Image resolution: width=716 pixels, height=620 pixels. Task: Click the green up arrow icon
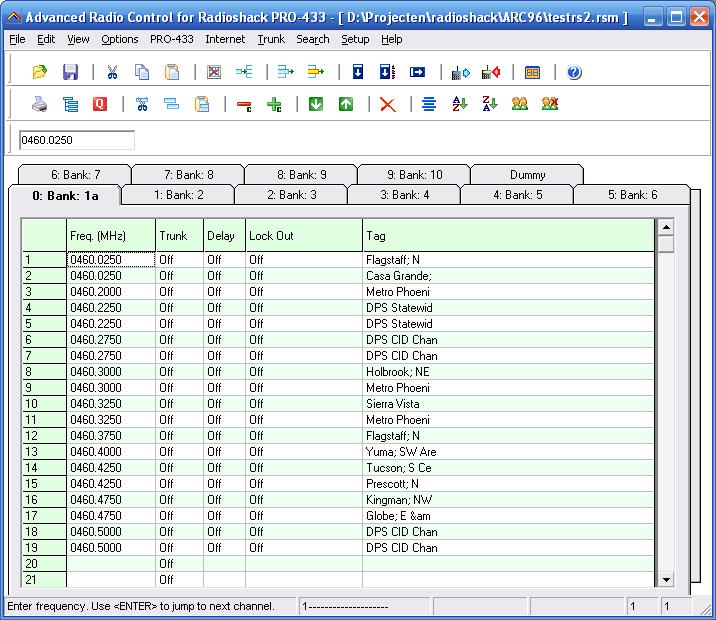(346, 104)
